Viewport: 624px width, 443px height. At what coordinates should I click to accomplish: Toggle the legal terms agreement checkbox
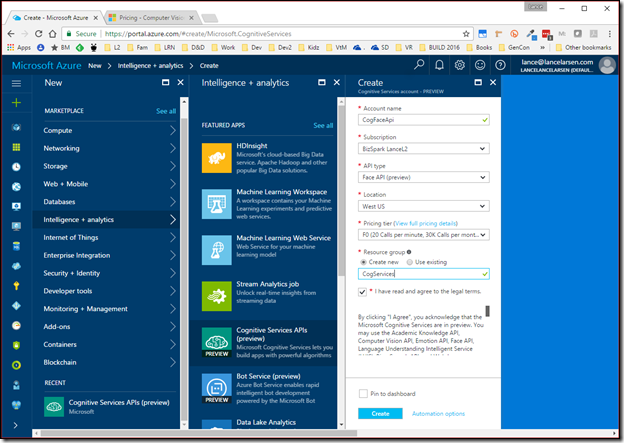362,292
